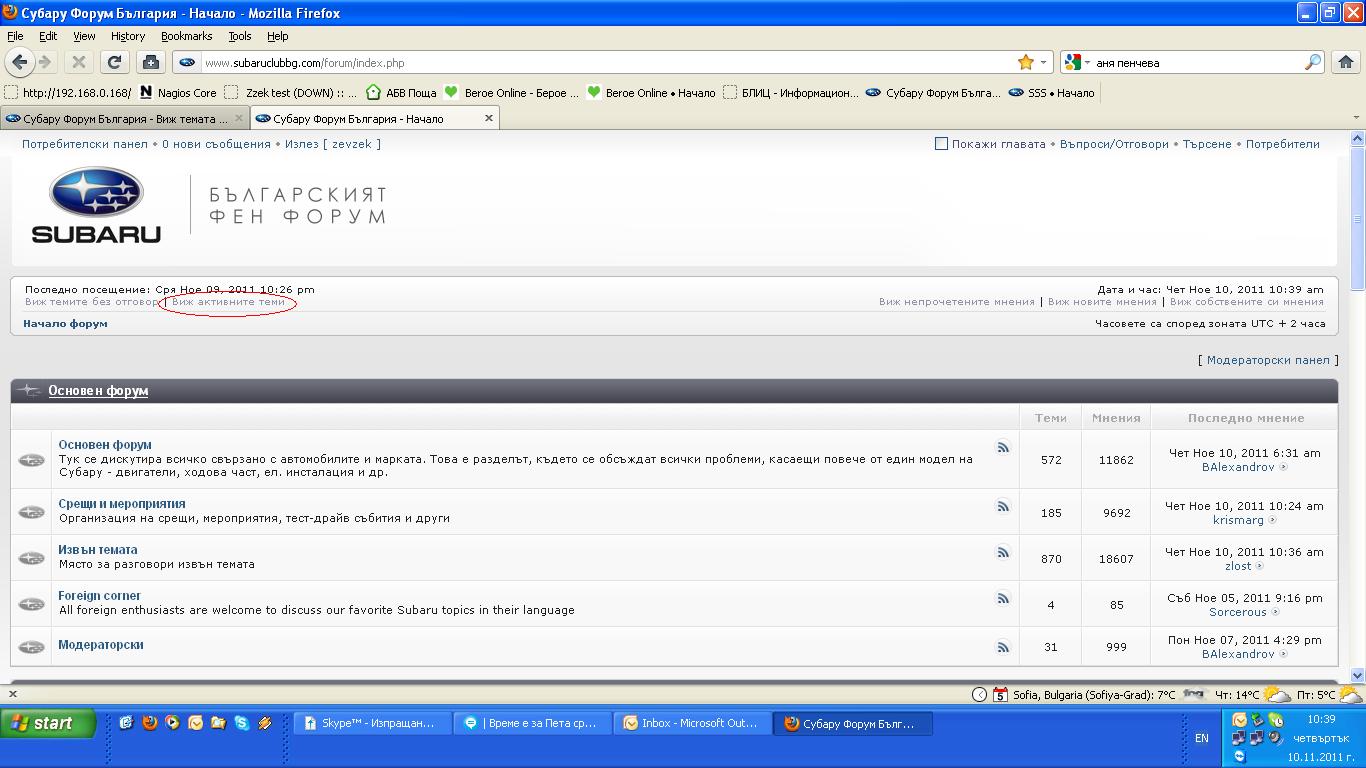Star this page in the address bar
The width and height of the screenshot is (1366, 768).
[x=1025, y=62]
